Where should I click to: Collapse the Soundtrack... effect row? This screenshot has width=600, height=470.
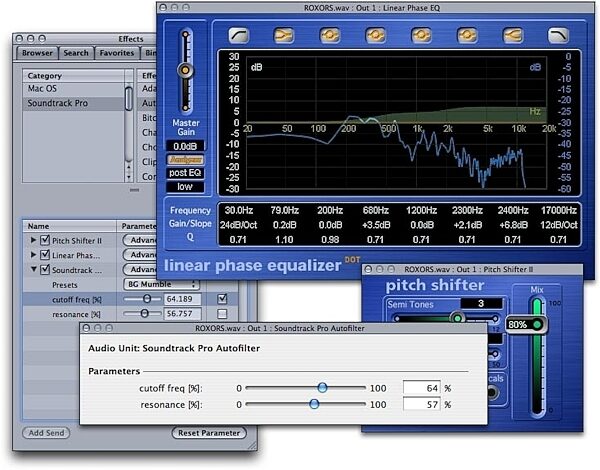point(34,269)
